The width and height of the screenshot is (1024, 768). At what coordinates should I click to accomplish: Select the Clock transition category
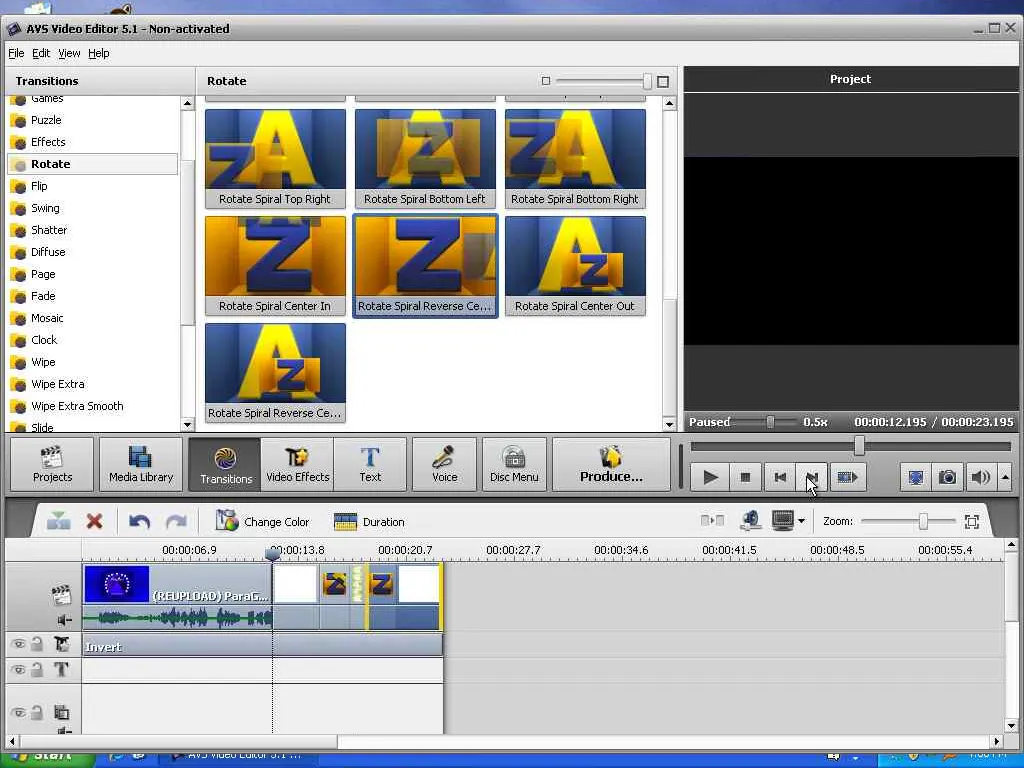44,340
